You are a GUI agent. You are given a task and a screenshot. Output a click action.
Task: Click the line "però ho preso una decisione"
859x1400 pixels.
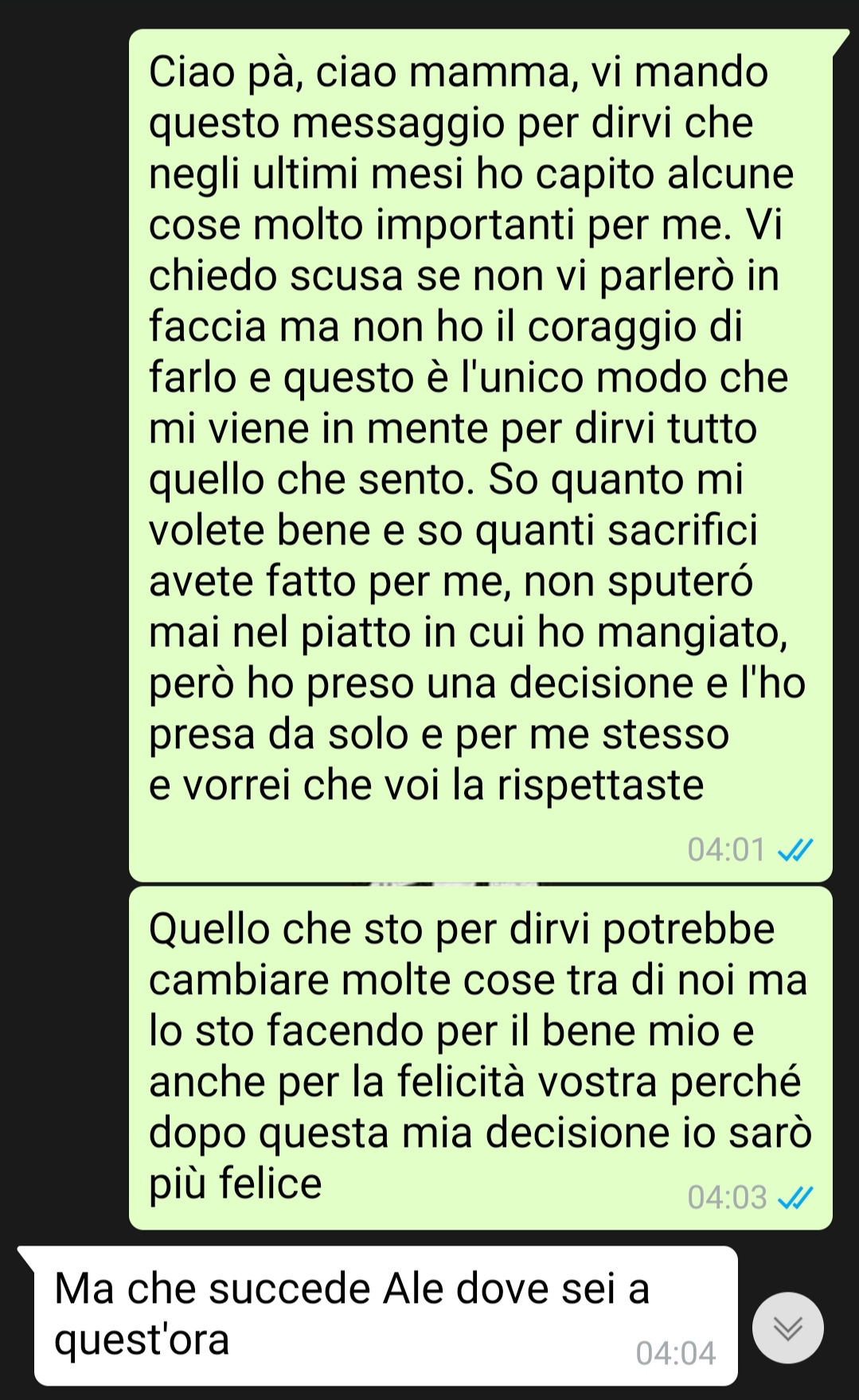click(477, 684)
